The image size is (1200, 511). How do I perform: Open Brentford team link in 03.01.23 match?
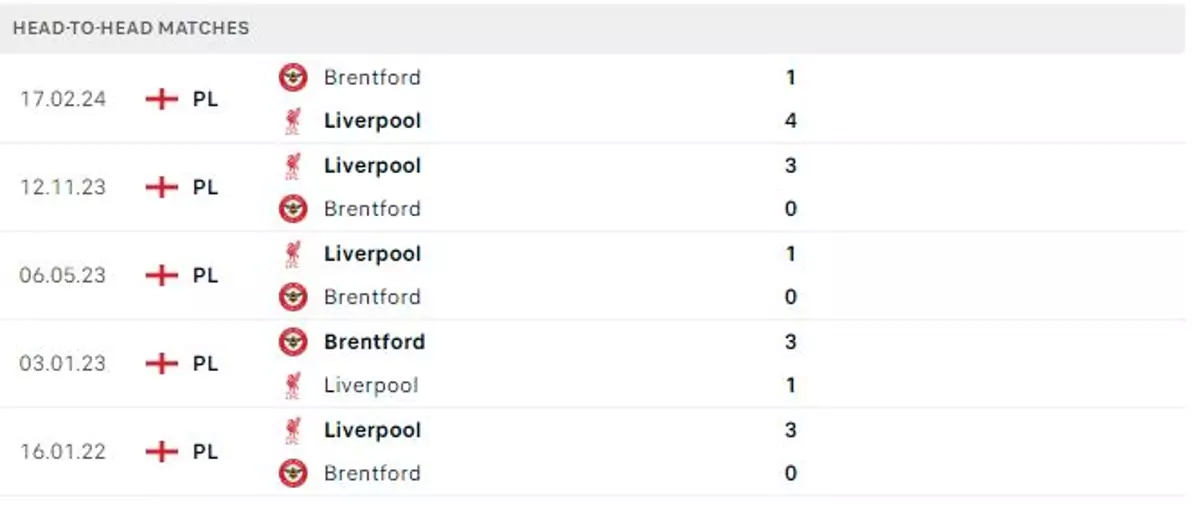(x=374, y=342)
